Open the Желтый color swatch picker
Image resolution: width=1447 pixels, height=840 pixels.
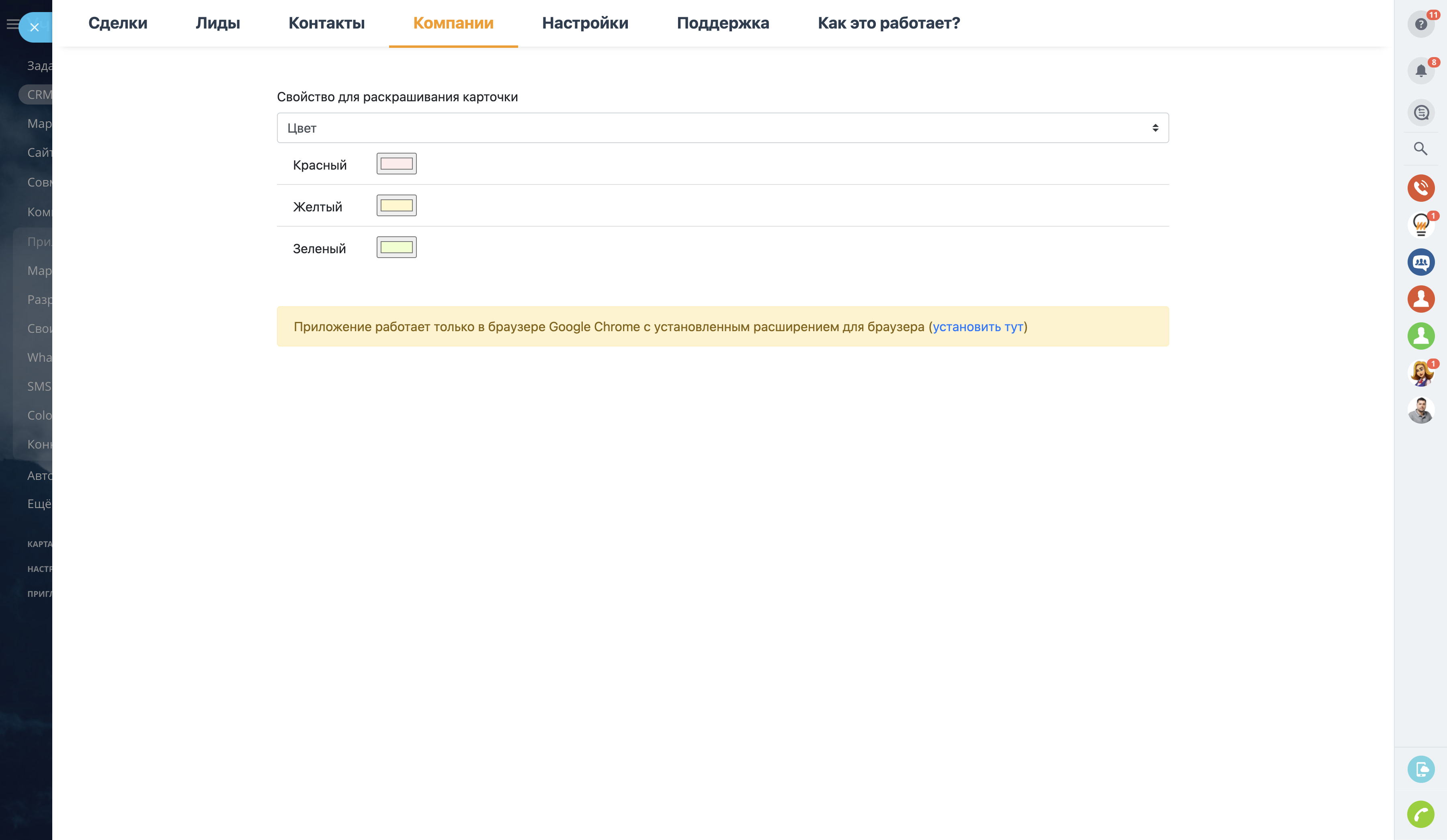tap(396, 205)
